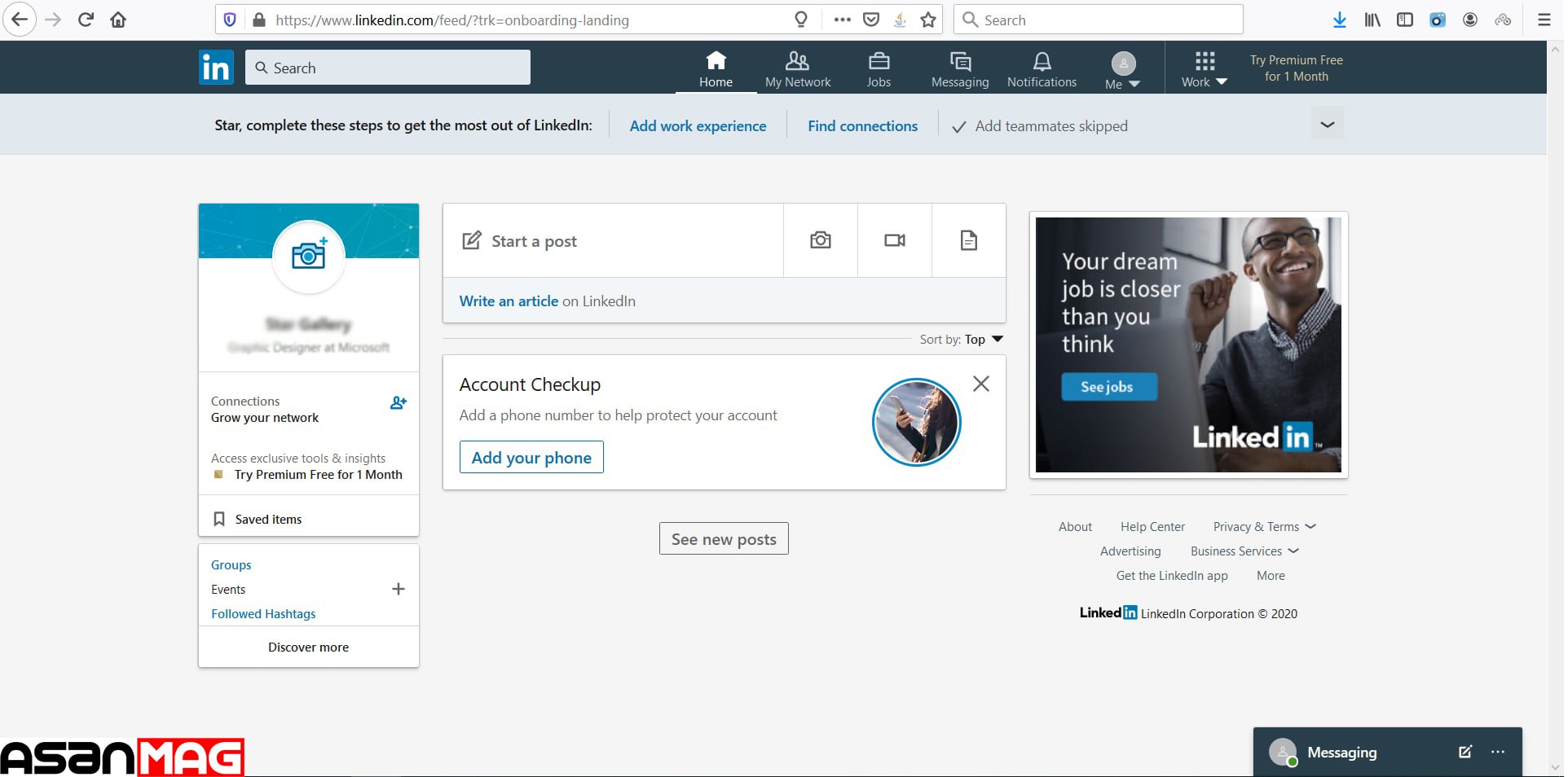Expand the Work apps menu

pyautogui.click(x=1205, y=69)
